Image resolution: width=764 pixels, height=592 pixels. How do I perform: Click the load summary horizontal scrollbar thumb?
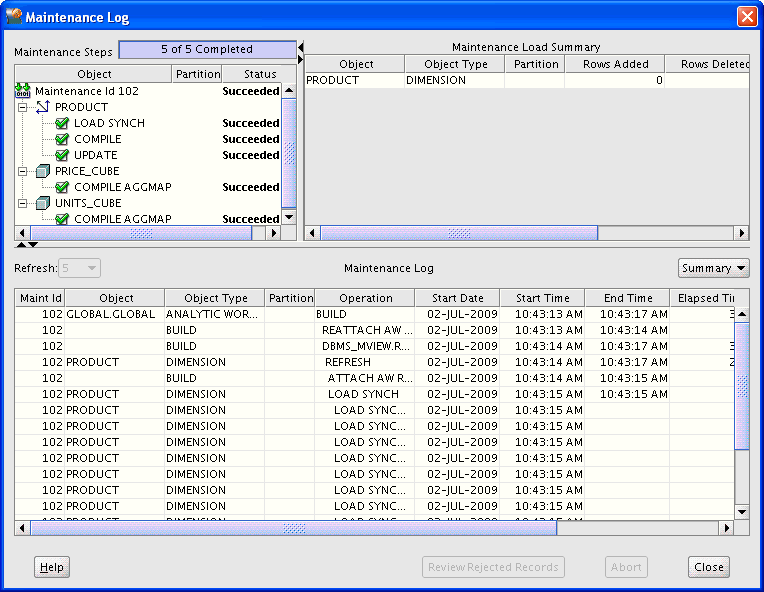pos(459,233)
